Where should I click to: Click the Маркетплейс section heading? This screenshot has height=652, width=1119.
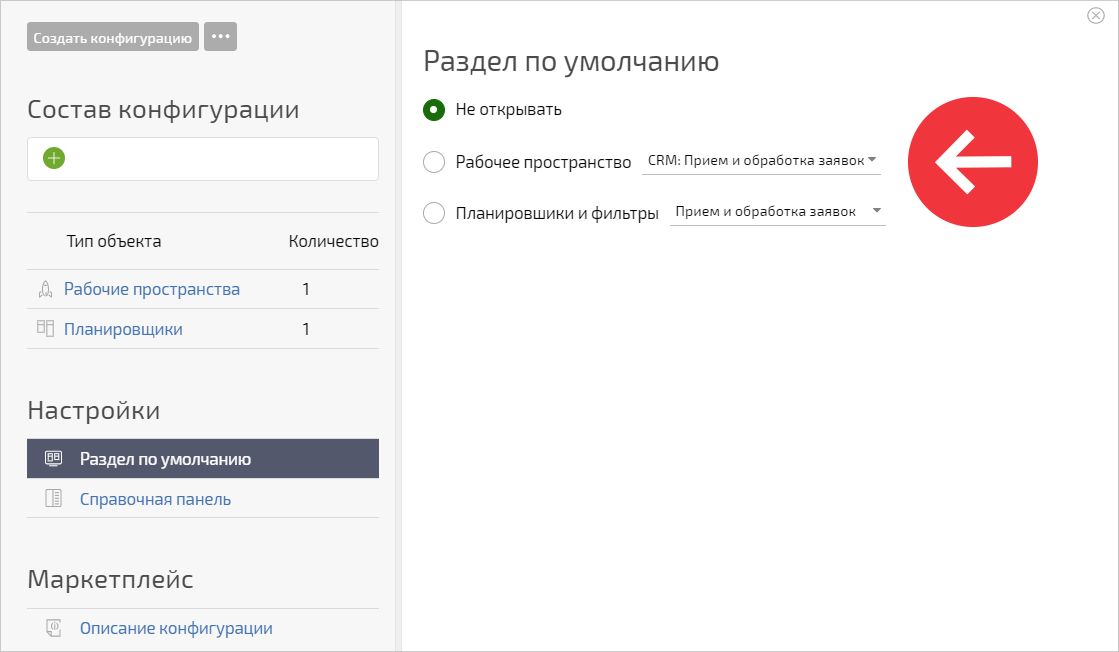pos(111,579)
